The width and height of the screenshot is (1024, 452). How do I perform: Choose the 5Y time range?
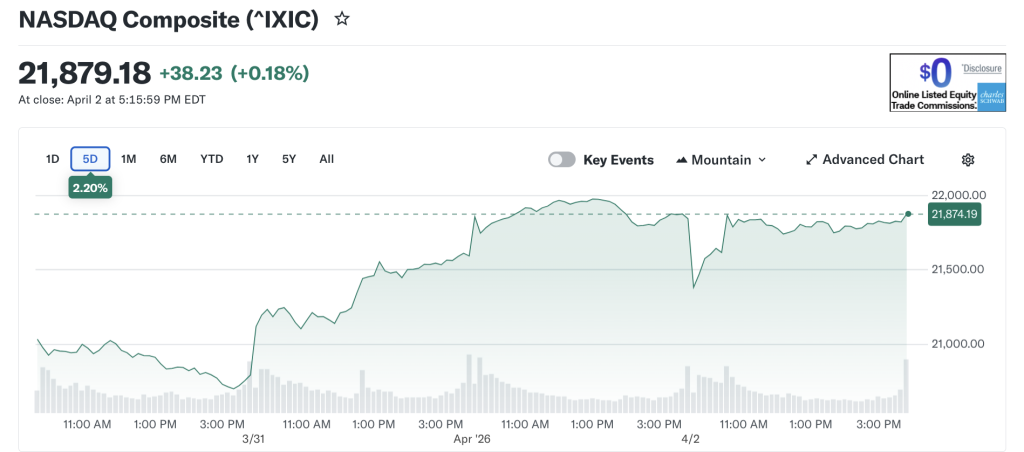click(289, 159)
